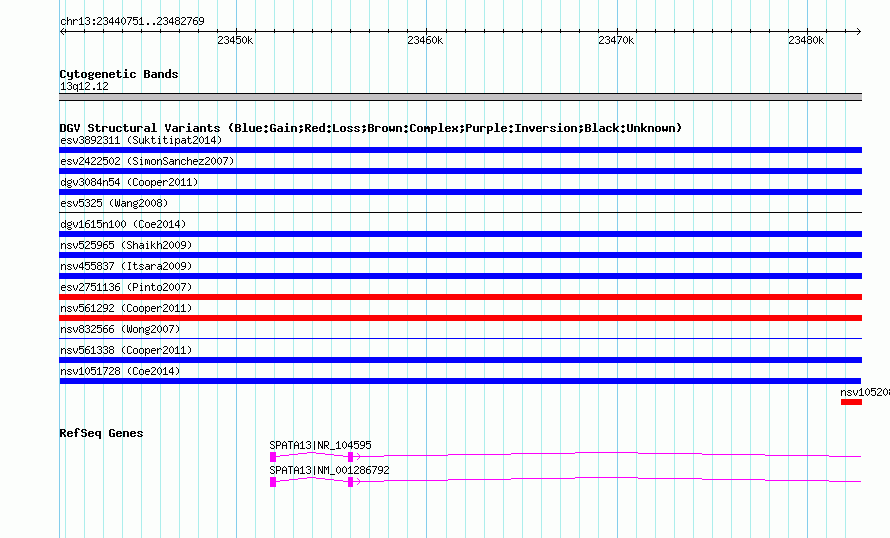Select the blue bar under nsv455837

point(460,276)
